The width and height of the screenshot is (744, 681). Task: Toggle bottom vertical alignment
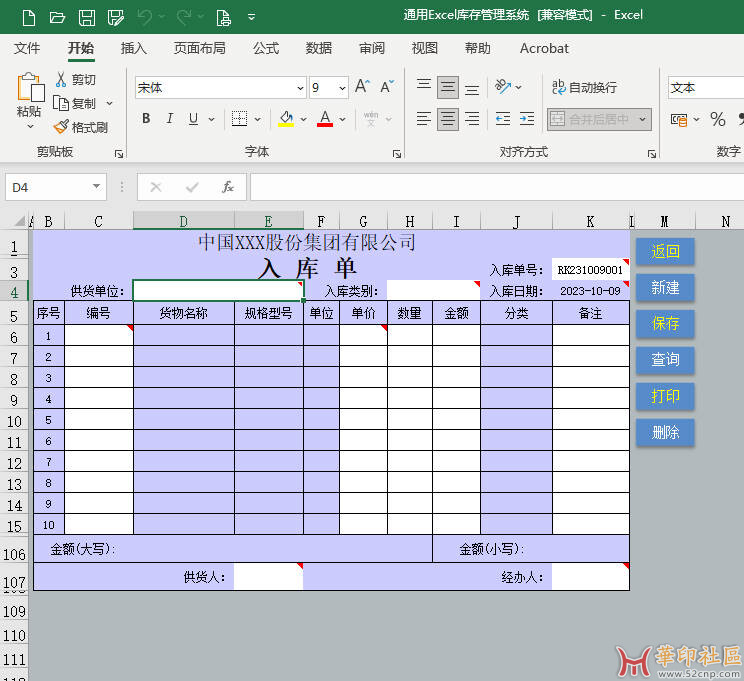[x=472, y=89]
